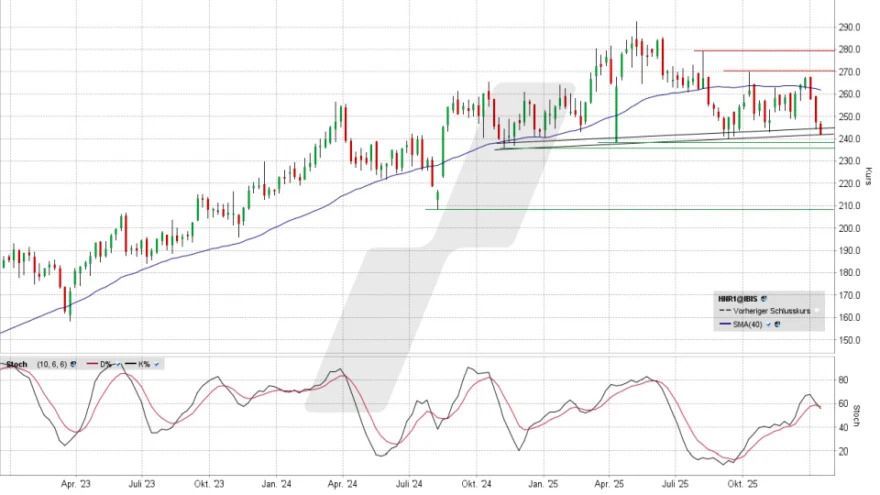Click the blue SMA(40) line swatch
This screenshot has height=495, width=880.
(x=724, y=324)
